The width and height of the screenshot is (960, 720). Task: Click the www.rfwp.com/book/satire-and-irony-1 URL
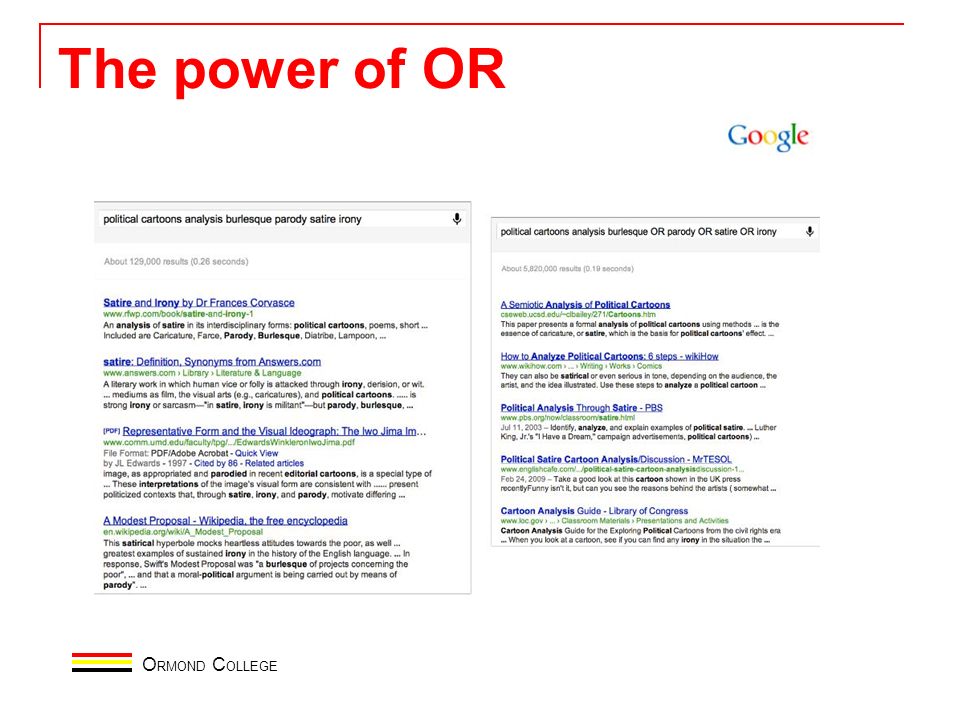coord(178,313)
